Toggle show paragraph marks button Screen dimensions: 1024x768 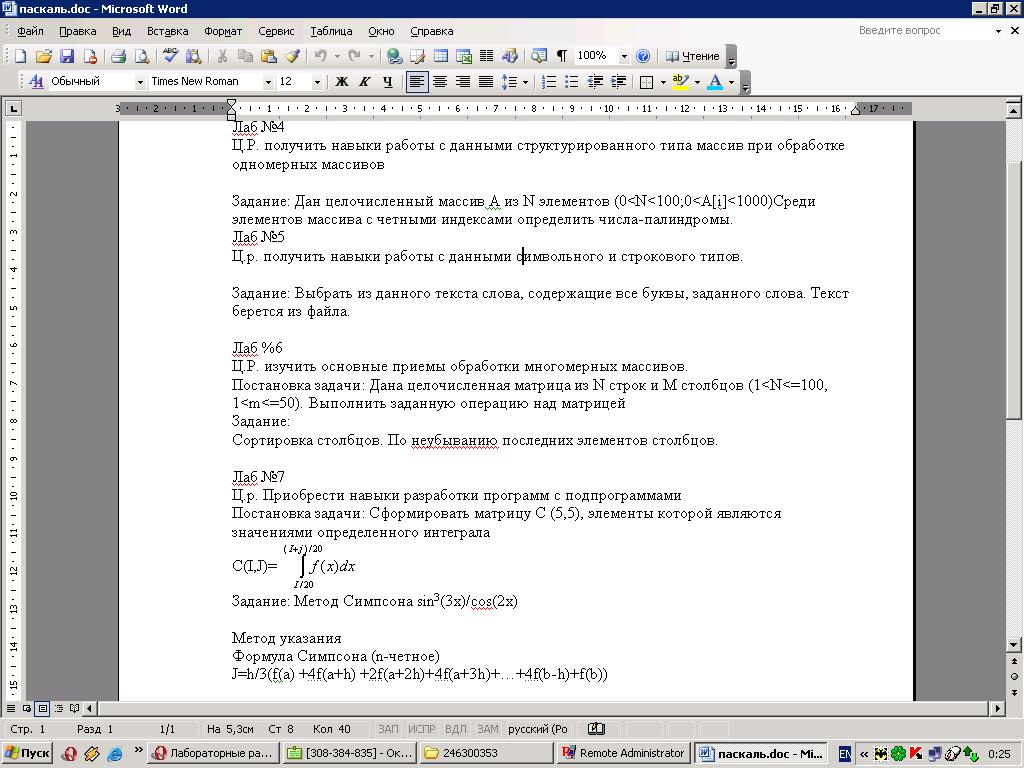pos(561,56)
